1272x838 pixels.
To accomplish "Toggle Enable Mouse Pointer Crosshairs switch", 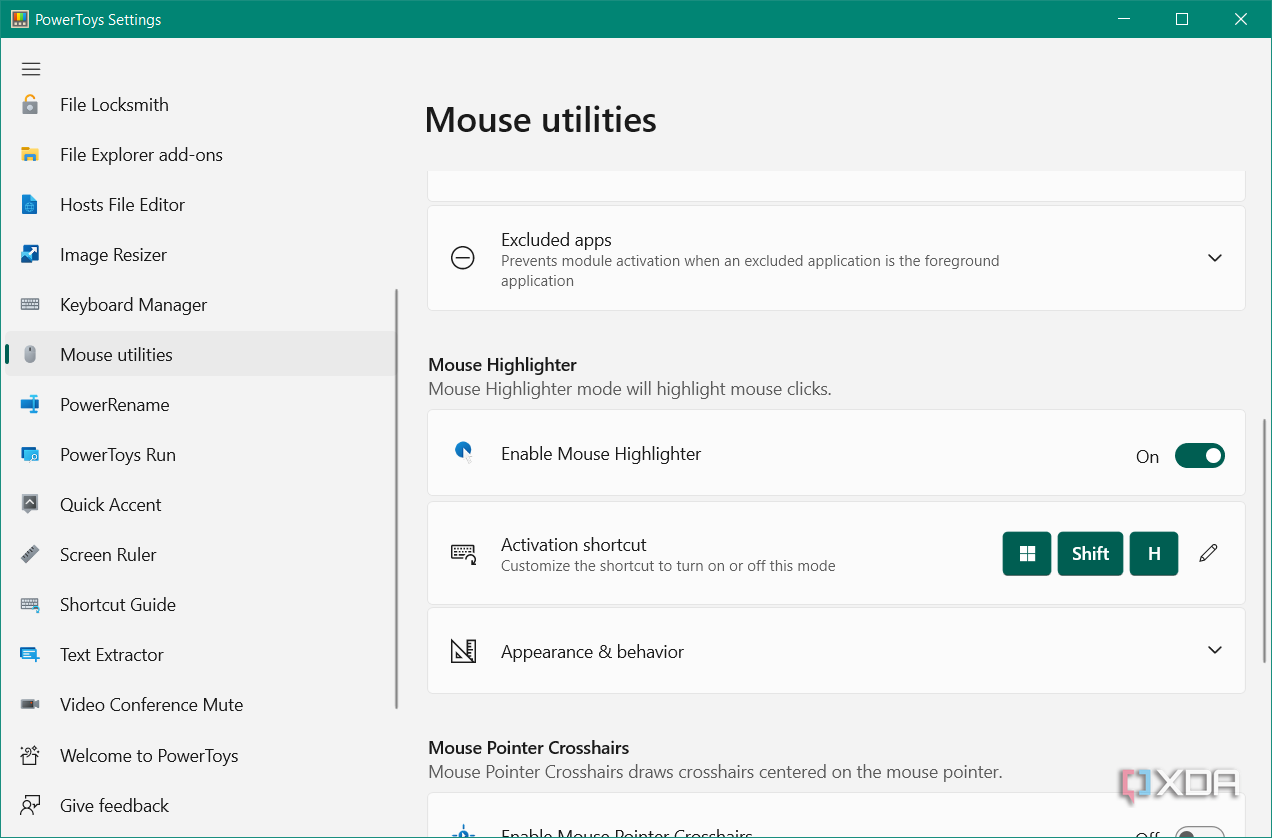I will click(1199, 833).
